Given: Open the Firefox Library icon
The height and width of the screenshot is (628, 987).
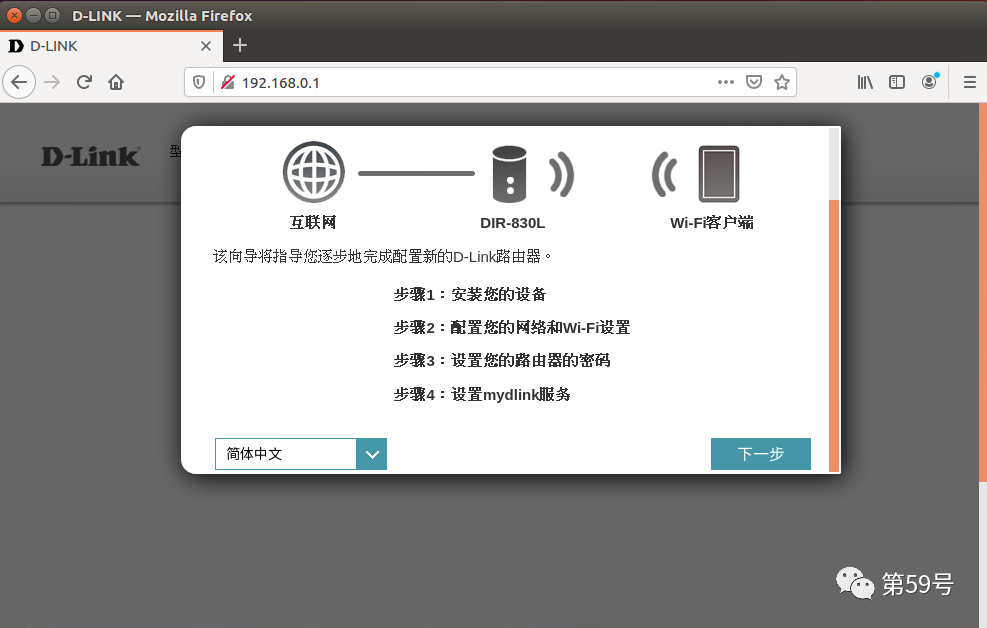Looking at the screenshot, I should (865, 82).
